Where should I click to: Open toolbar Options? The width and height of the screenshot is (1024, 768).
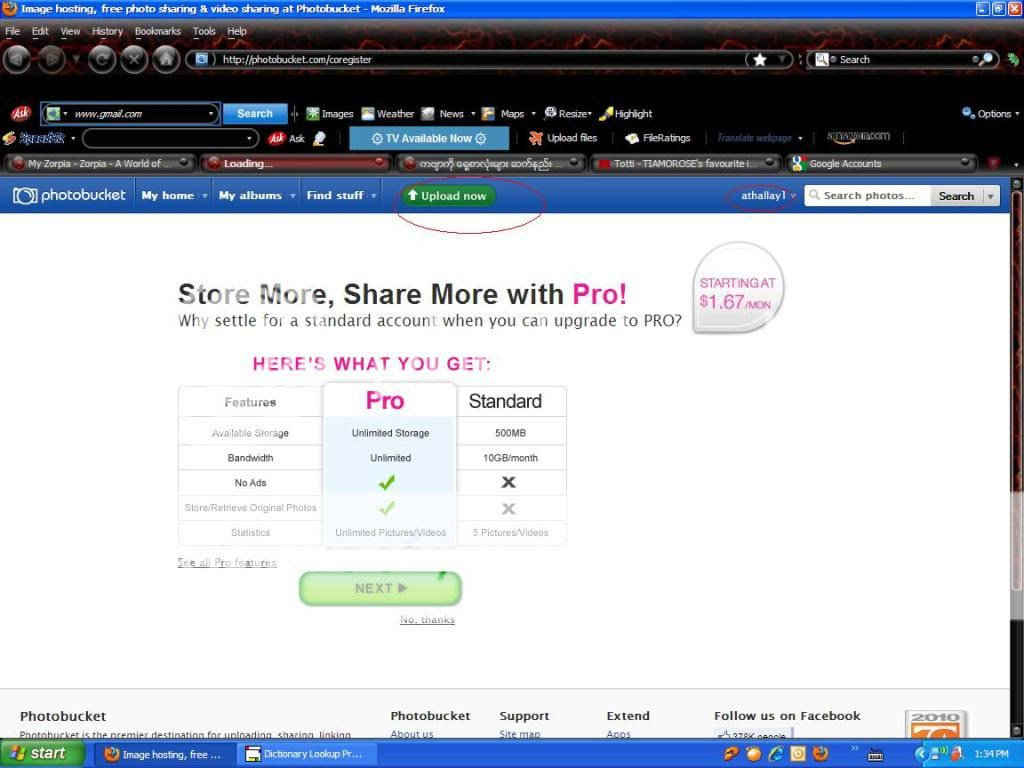click(990, 114)
